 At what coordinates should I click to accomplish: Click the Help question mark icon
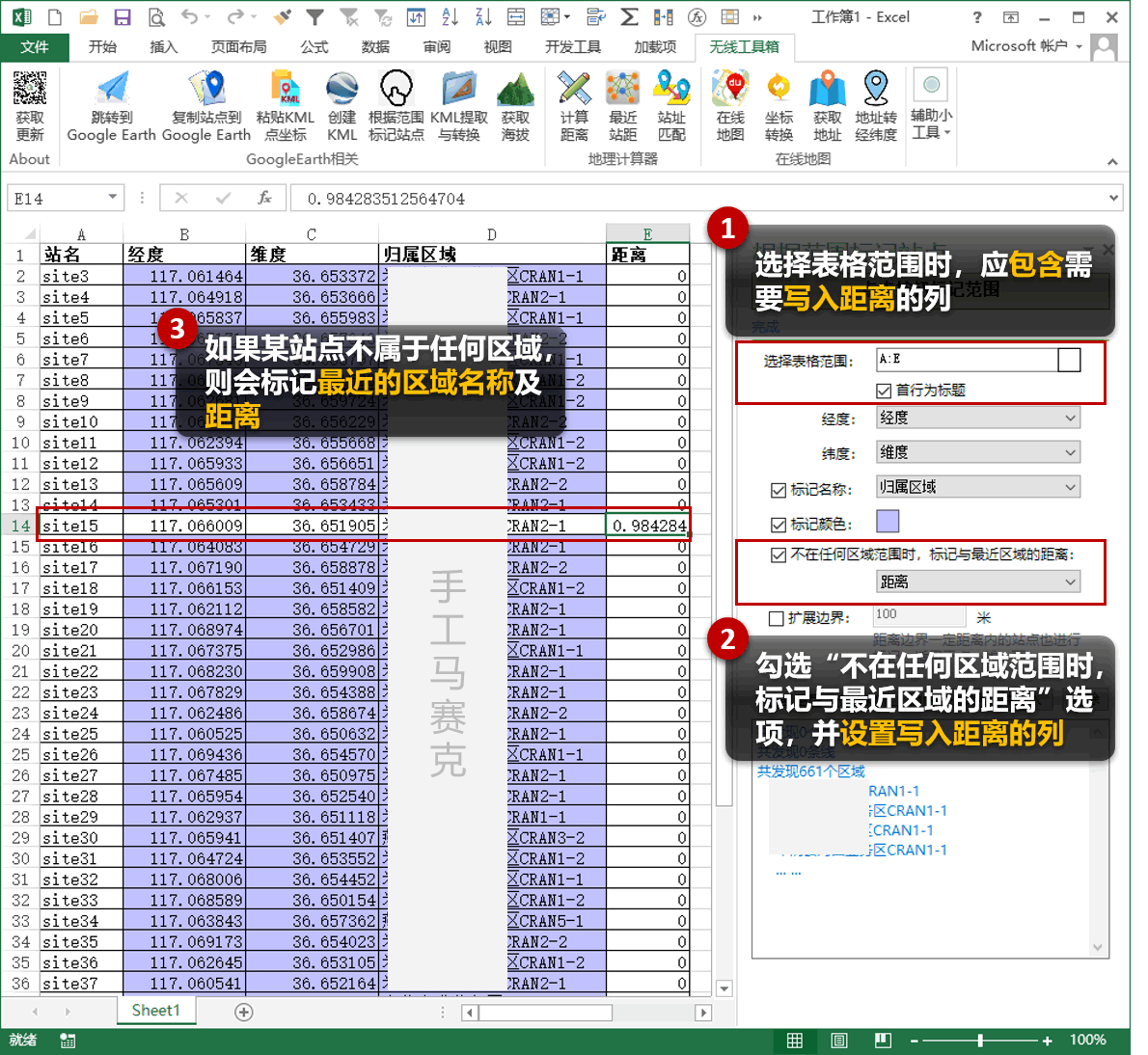[976, 17]
